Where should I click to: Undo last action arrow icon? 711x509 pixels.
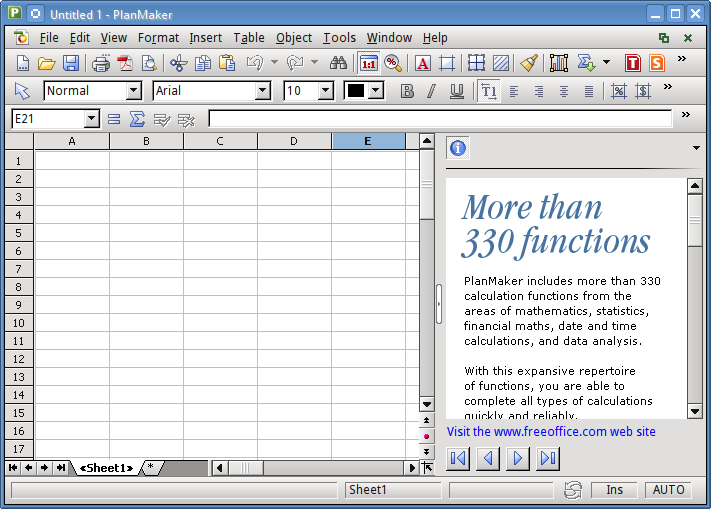click(x=255, y=63)
